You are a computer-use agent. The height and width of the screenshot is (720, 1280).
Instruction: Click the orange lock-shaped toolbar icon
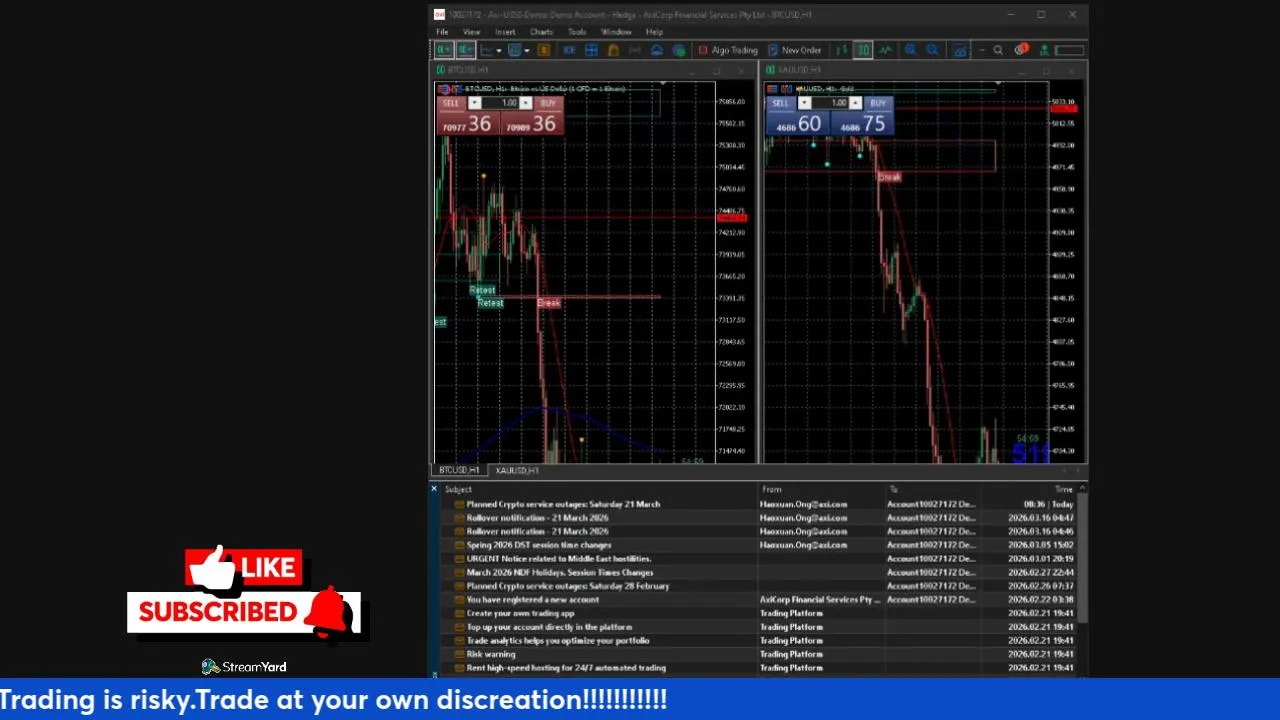[613, 50]
